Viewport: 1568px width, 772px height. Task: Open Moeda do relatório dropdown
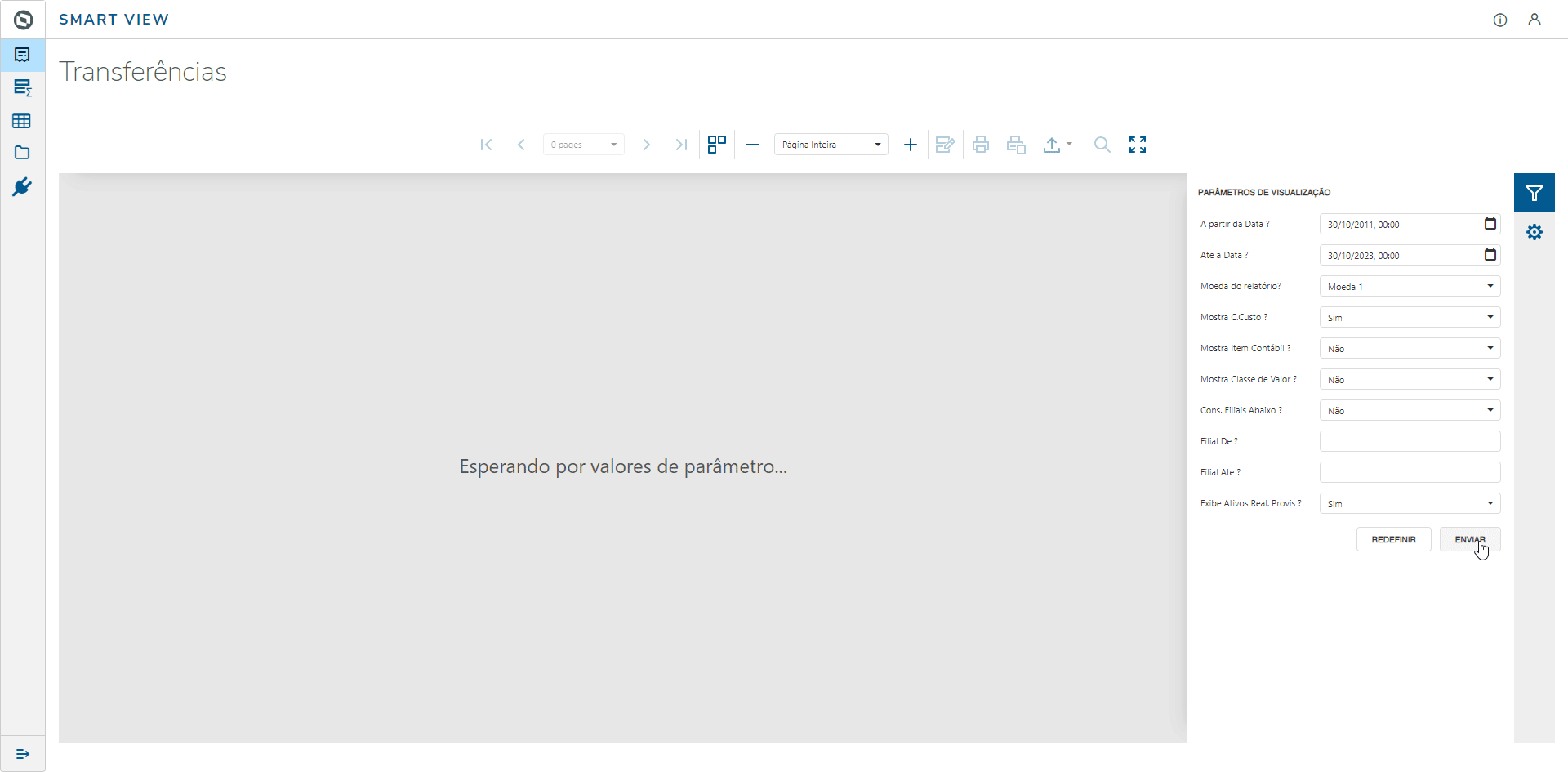(1410, 286)
